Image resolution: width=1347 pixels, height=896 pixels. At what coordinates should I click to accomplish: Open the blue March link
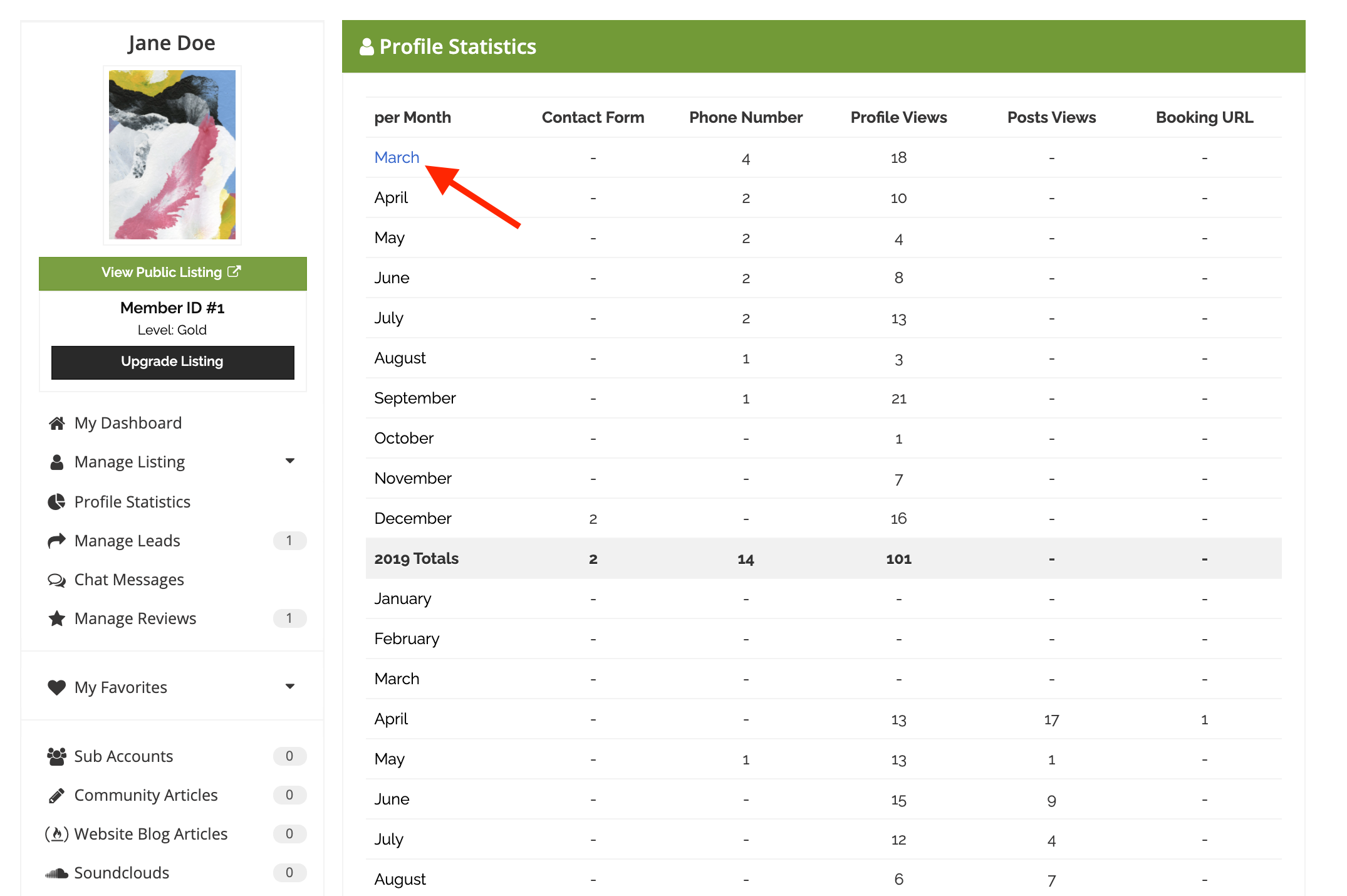coord(397,158)
